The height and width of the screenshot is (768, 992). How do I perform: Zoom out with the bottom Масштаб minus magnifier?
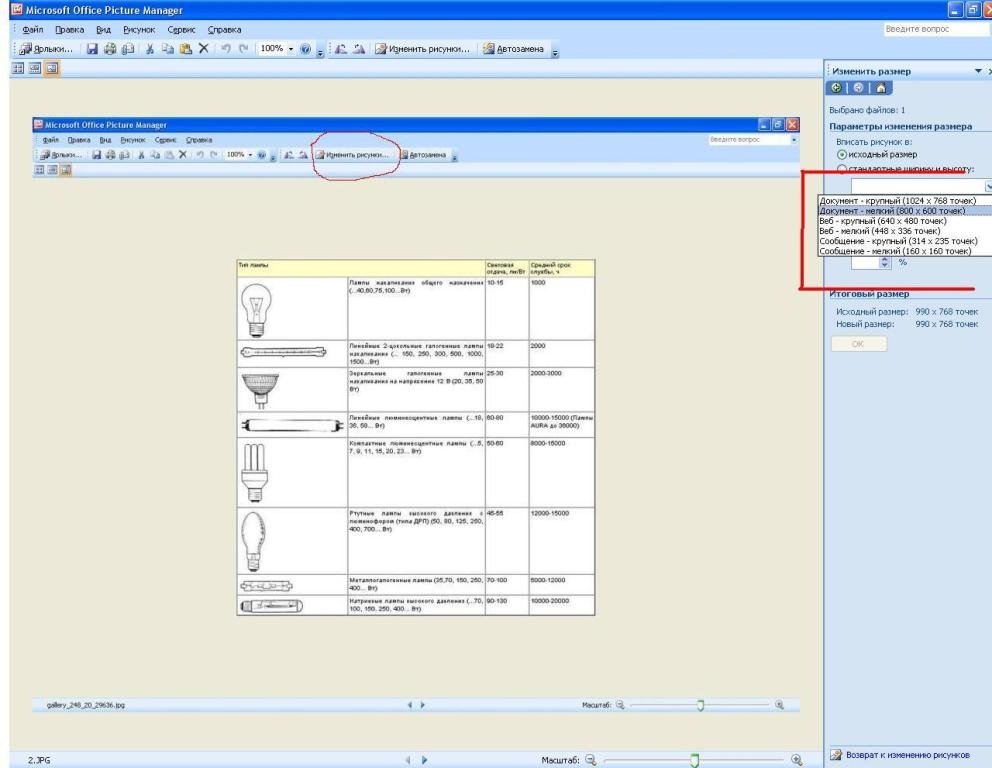[x=590, y=760]
